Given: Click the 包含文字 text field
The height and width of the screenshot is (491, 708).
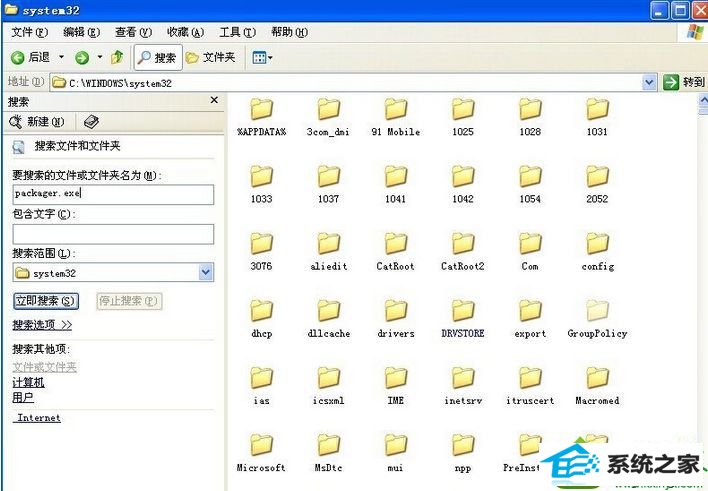Looking at the screenshot, I should [113, 234].
